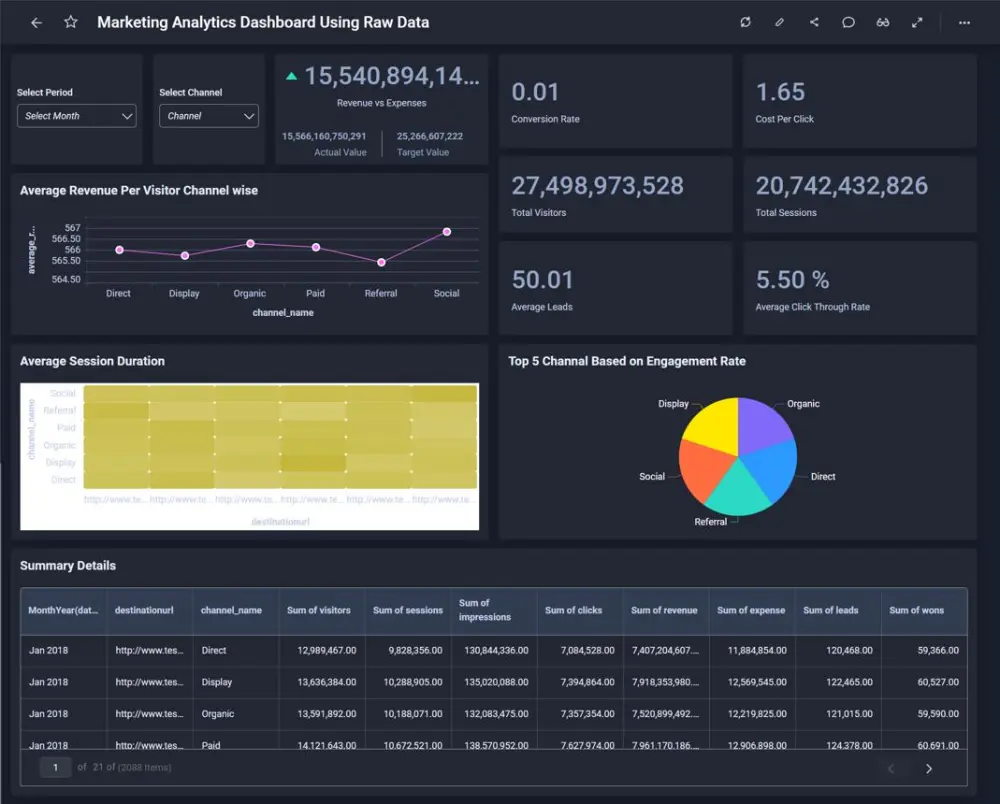Sort by destinationurl column header

point(150,610)
